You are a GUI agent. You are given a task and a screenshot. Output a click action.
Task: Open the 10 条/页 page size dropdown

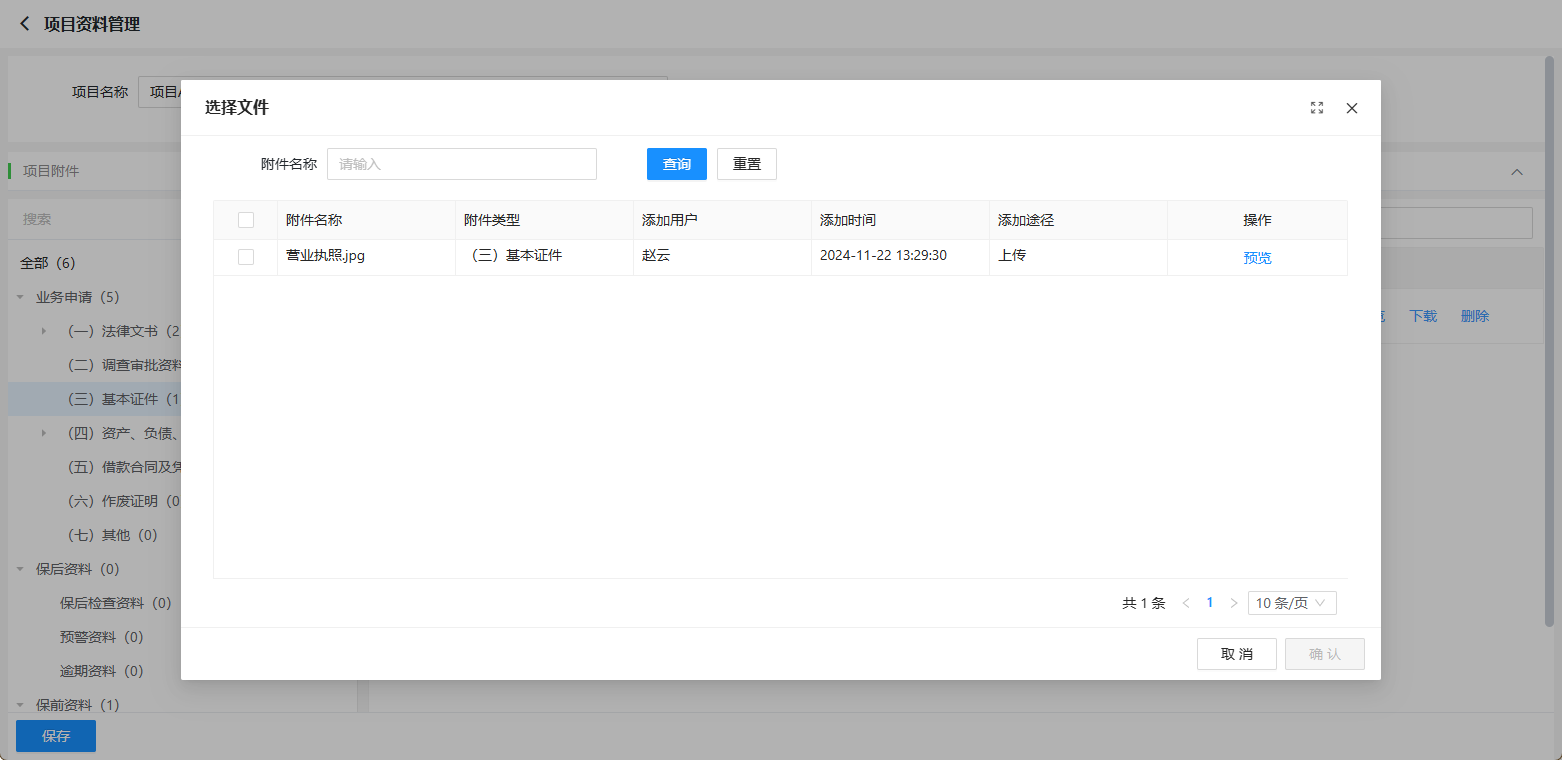(1292, 603)
